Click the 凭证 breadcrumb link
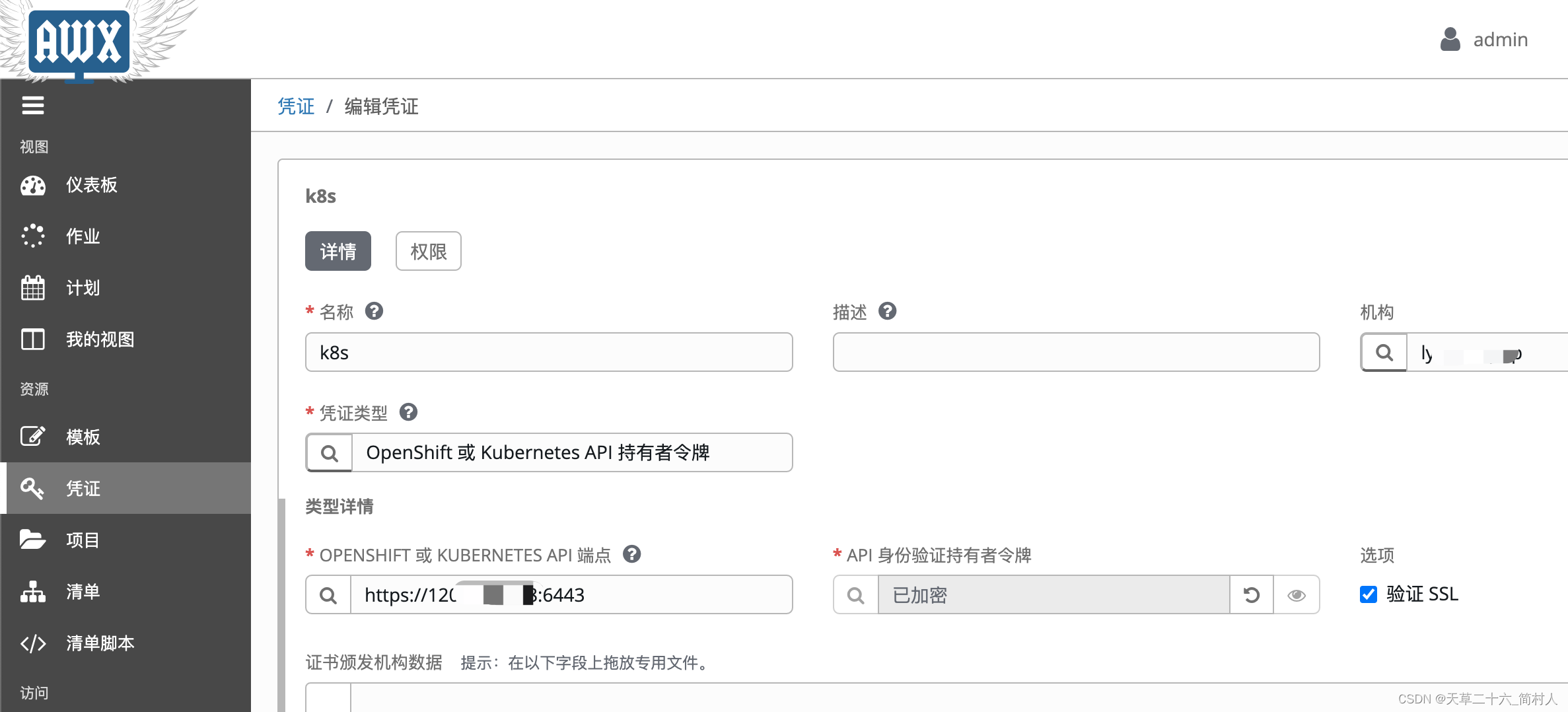 click(296, 106)
